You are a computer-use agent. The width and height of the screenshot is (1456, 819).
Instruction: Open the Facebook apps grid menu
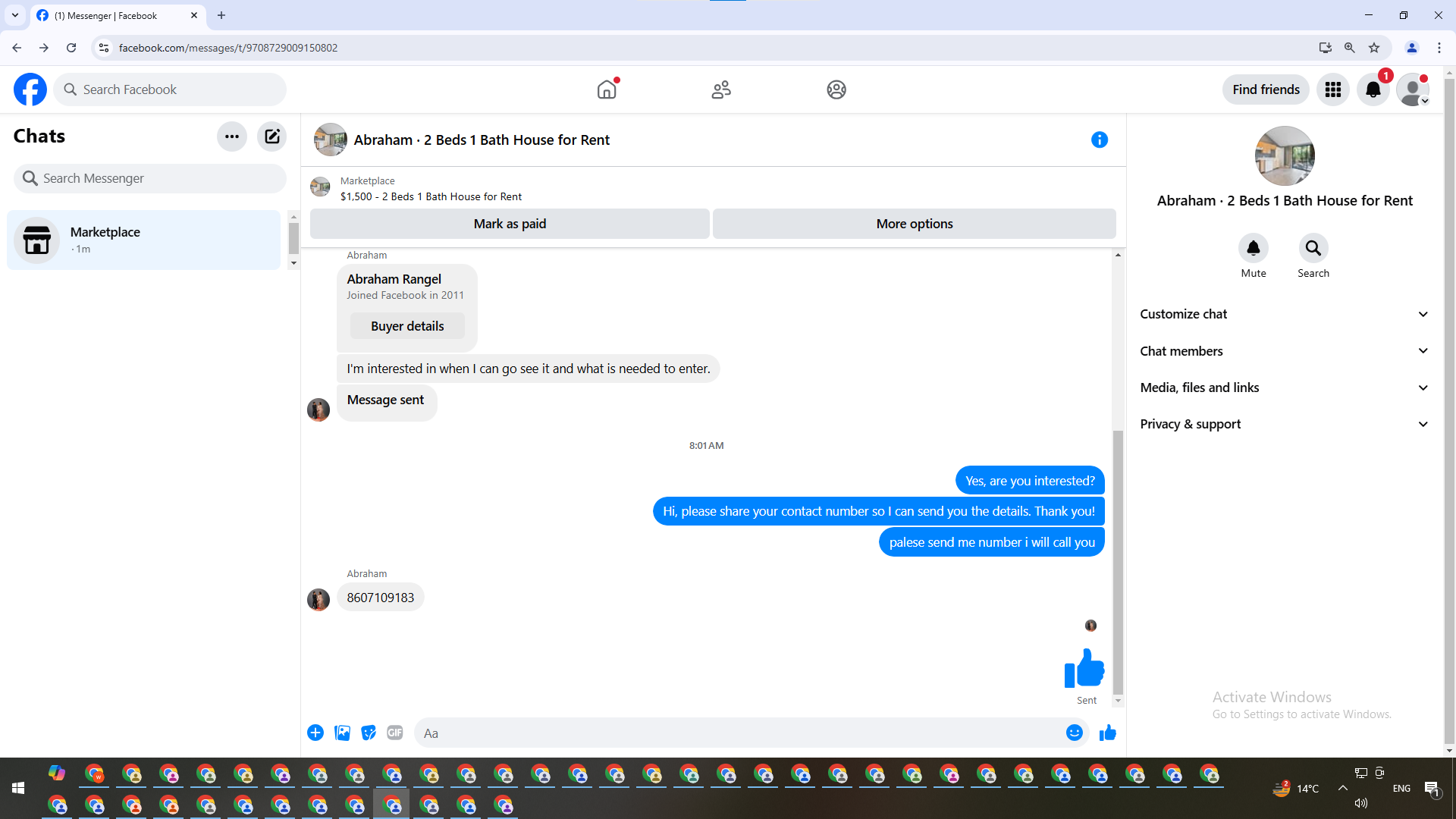pos(1333,89)
